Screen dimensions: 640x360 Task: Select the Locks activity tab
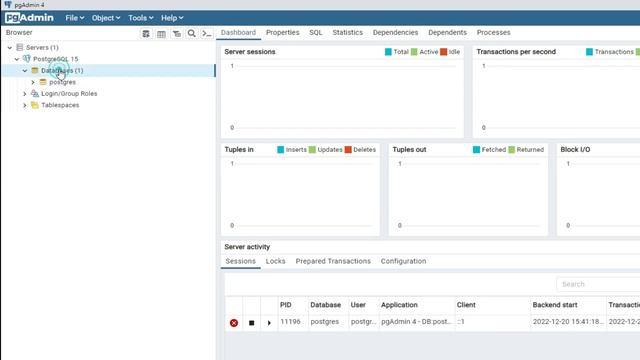click(276, 261)
